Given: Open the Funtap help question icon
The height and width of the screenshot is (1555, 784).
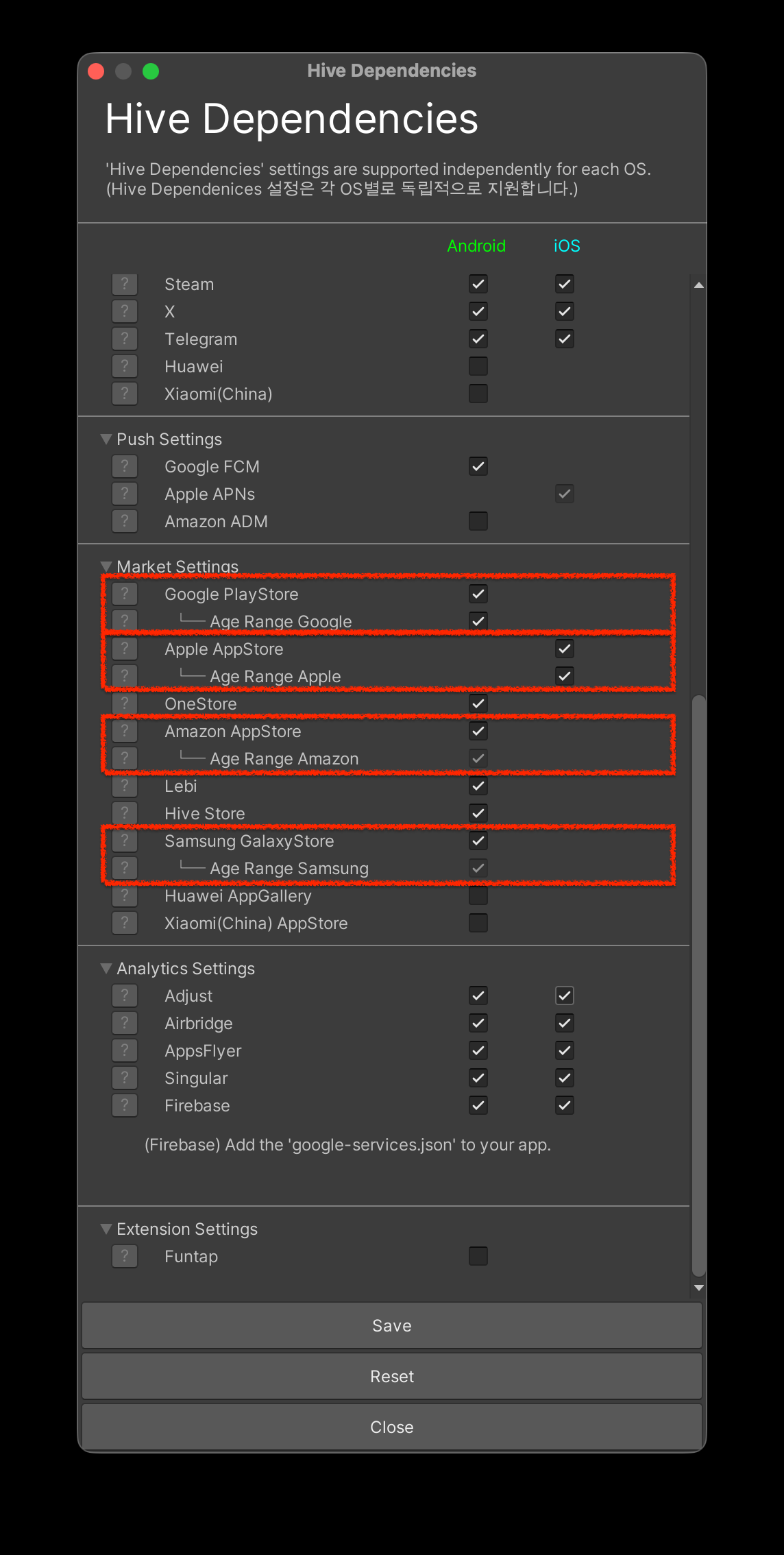Looking at the screenshot, I should [125, 1256].
